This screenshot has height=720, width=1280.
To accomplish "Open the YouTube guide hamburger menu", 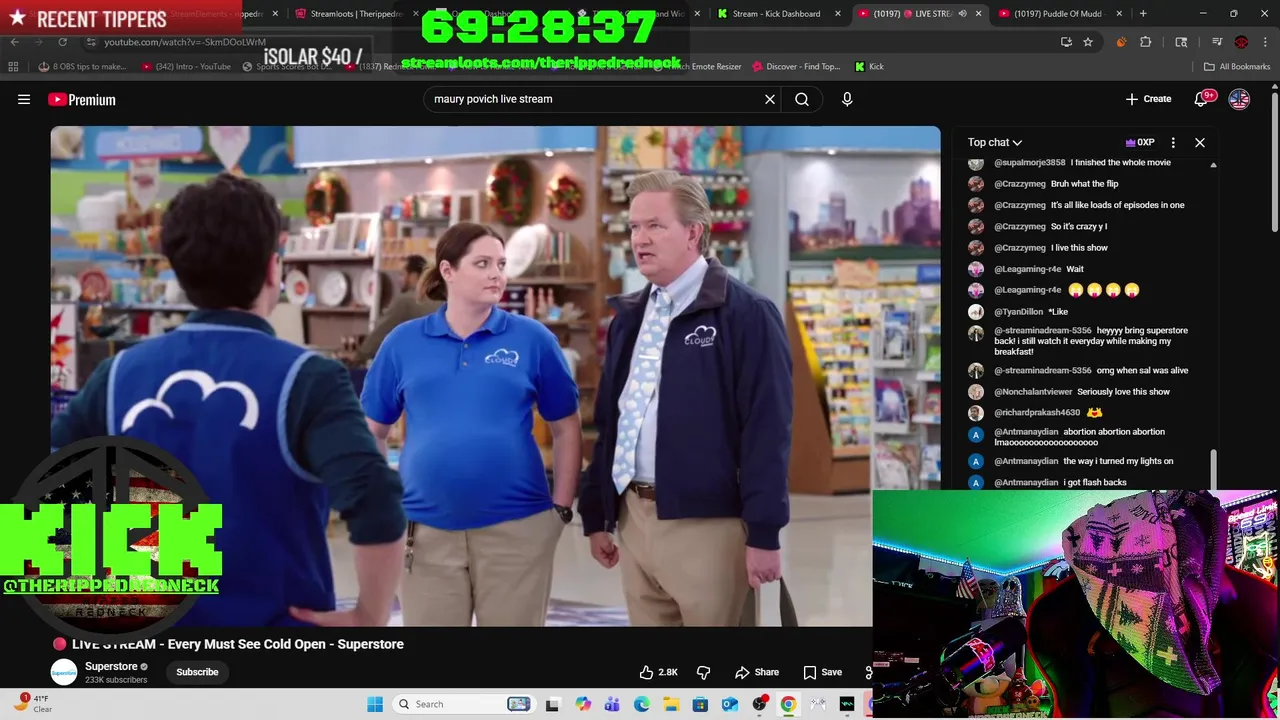I will [x=24, y=99].
